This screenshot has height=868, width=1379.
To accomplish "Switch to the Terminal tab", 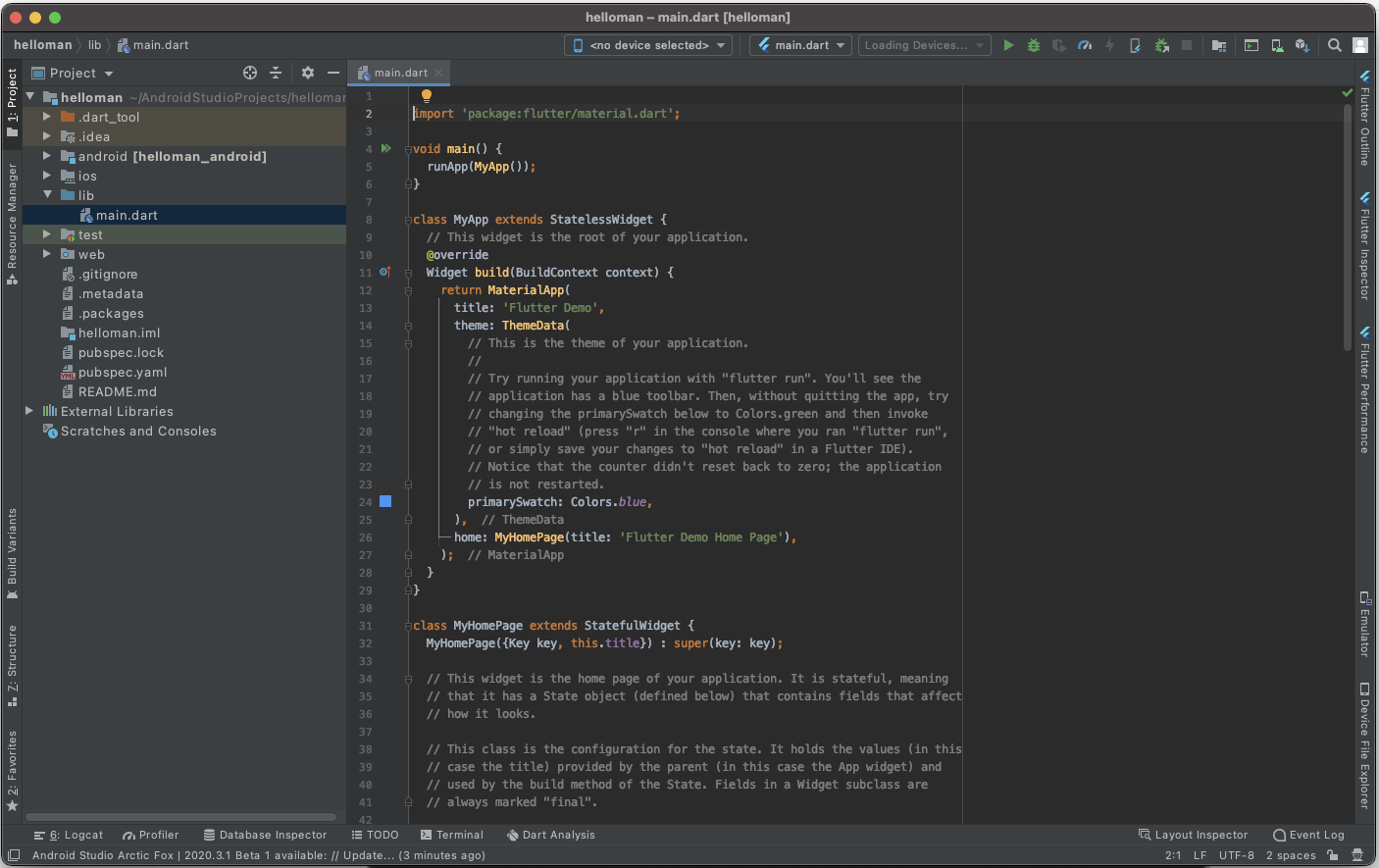I will coord(452,835).
